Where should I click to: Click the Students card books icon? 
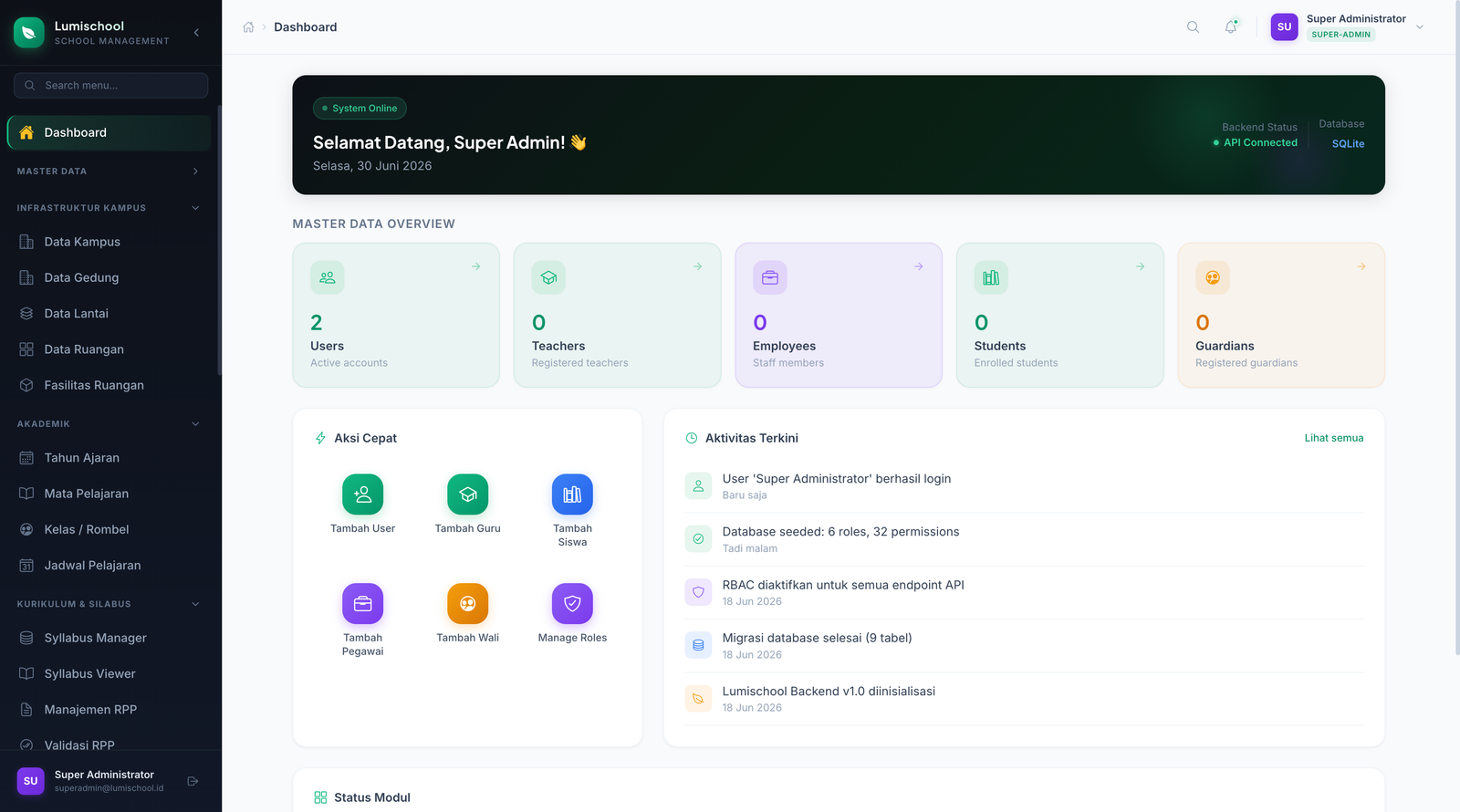[991, 277]
